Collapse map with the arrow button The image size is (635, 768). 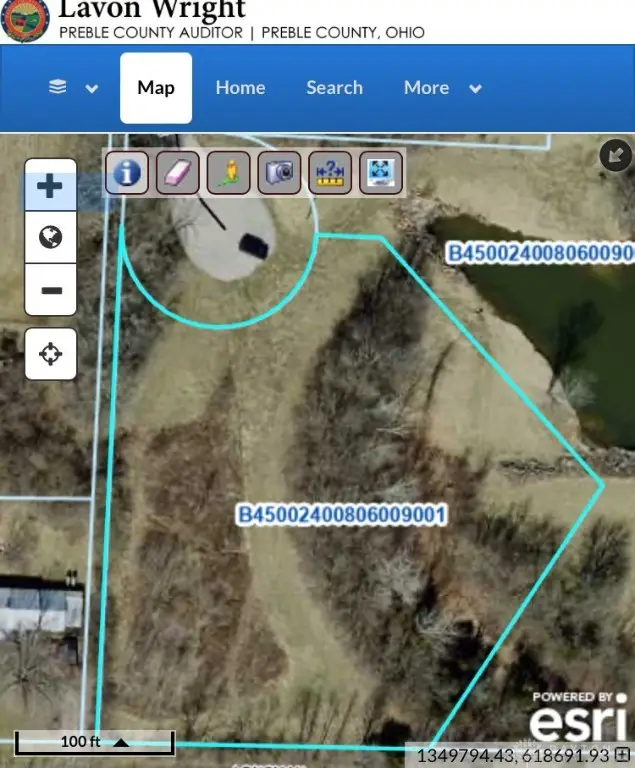[615, 155]
